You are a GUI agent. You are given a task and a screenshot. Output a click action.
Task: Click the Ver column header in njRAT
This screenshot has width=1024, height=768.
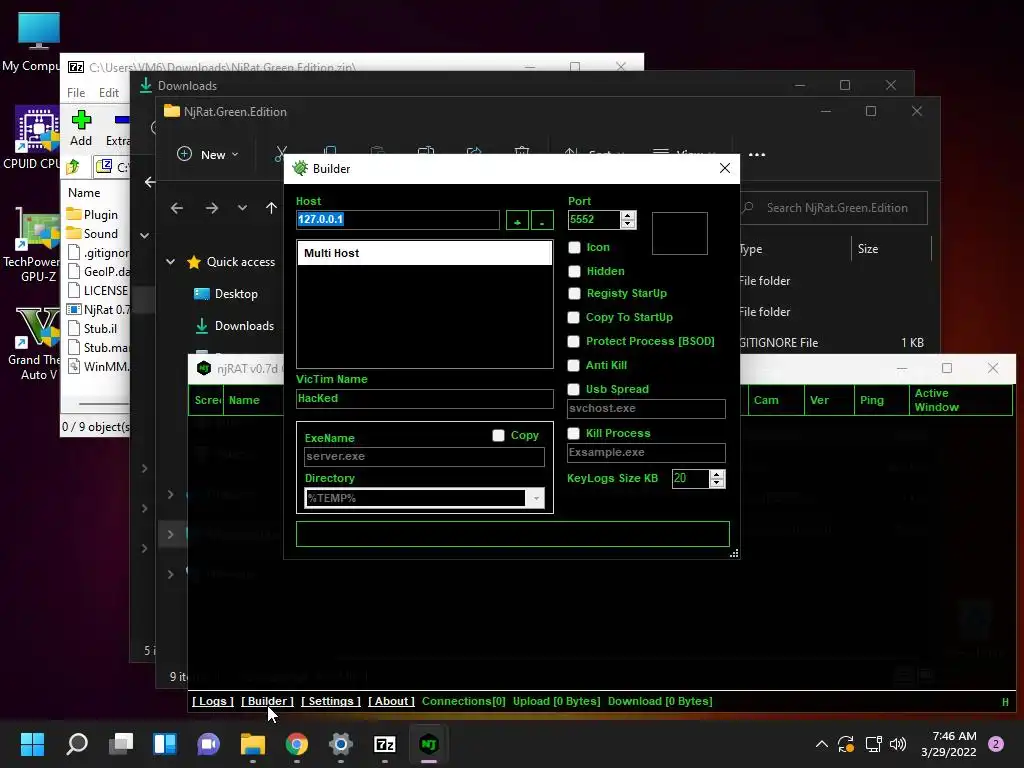point(829,400)
